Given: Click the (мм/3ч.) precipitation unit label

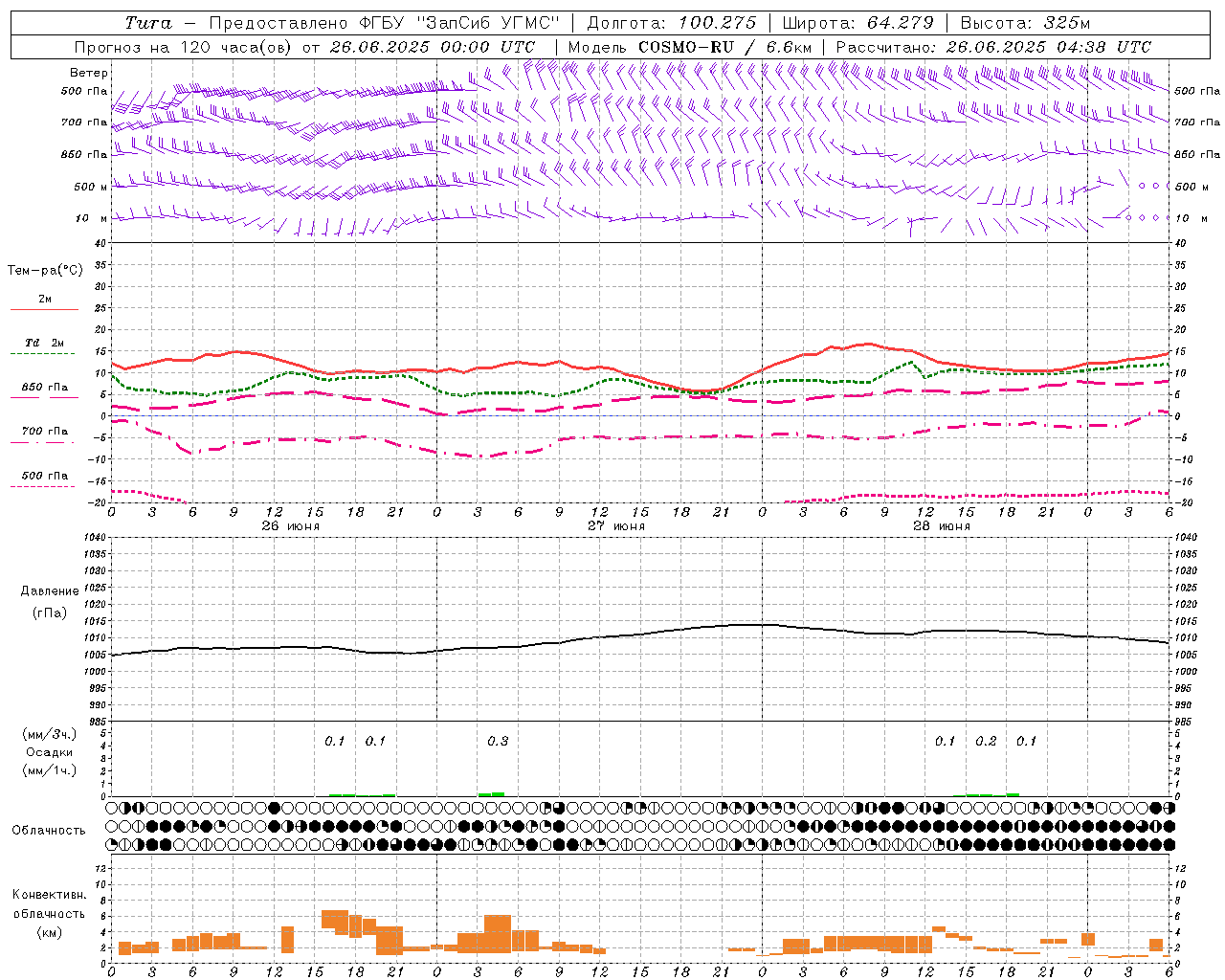Looking at the screenshot, I should [x=50, y=734].
